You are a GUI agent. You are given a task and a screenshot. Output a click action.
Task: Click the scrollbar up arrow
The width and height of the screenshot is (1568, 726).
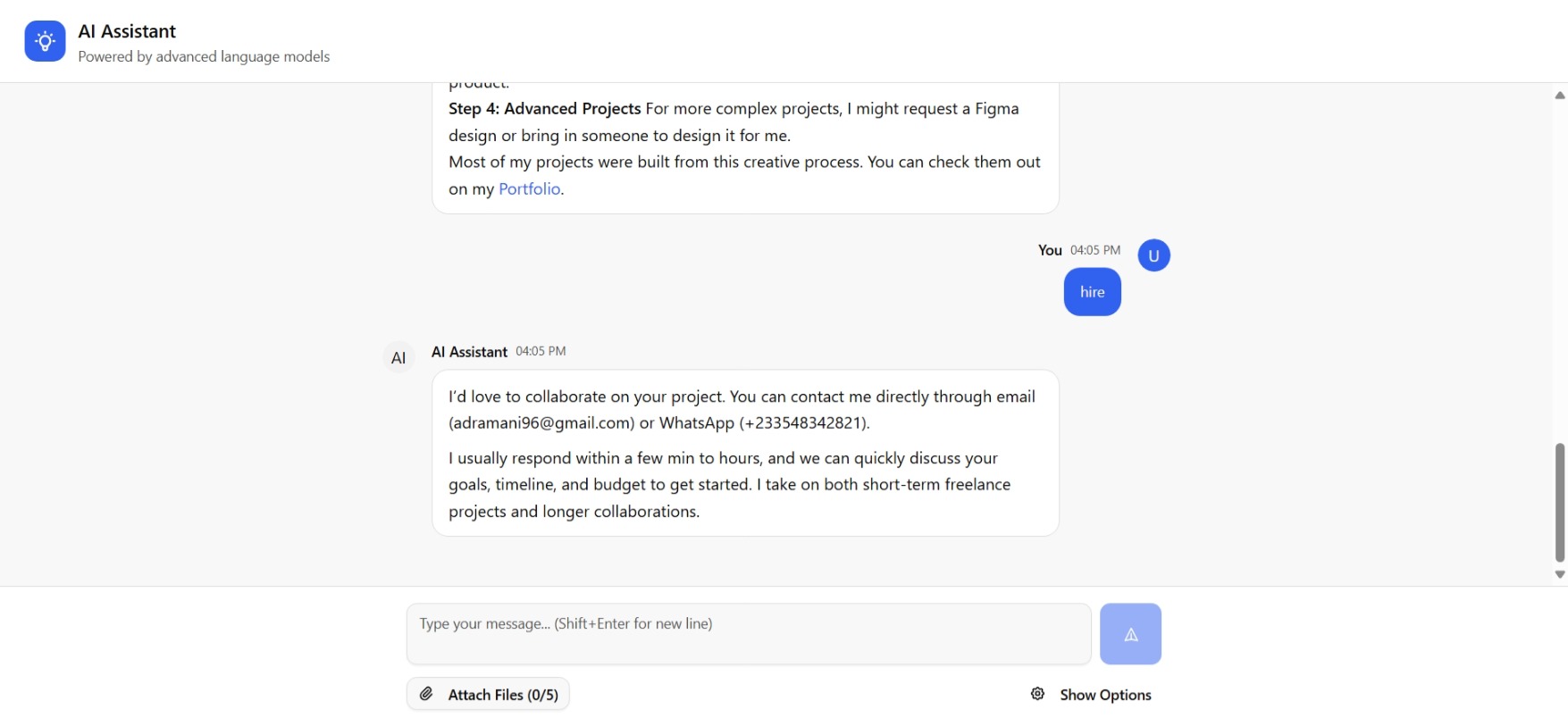click(x=1559, y=96)
